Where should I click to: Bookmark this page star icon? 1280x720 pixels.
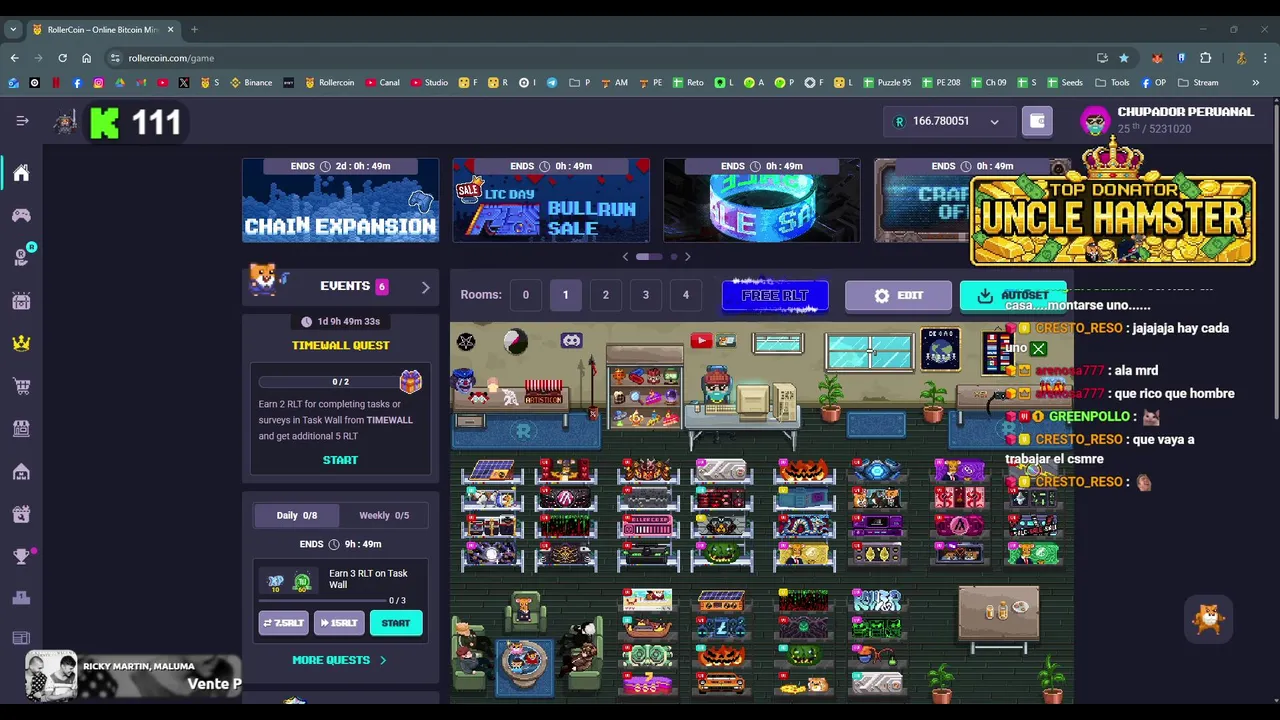[1124, 58]
